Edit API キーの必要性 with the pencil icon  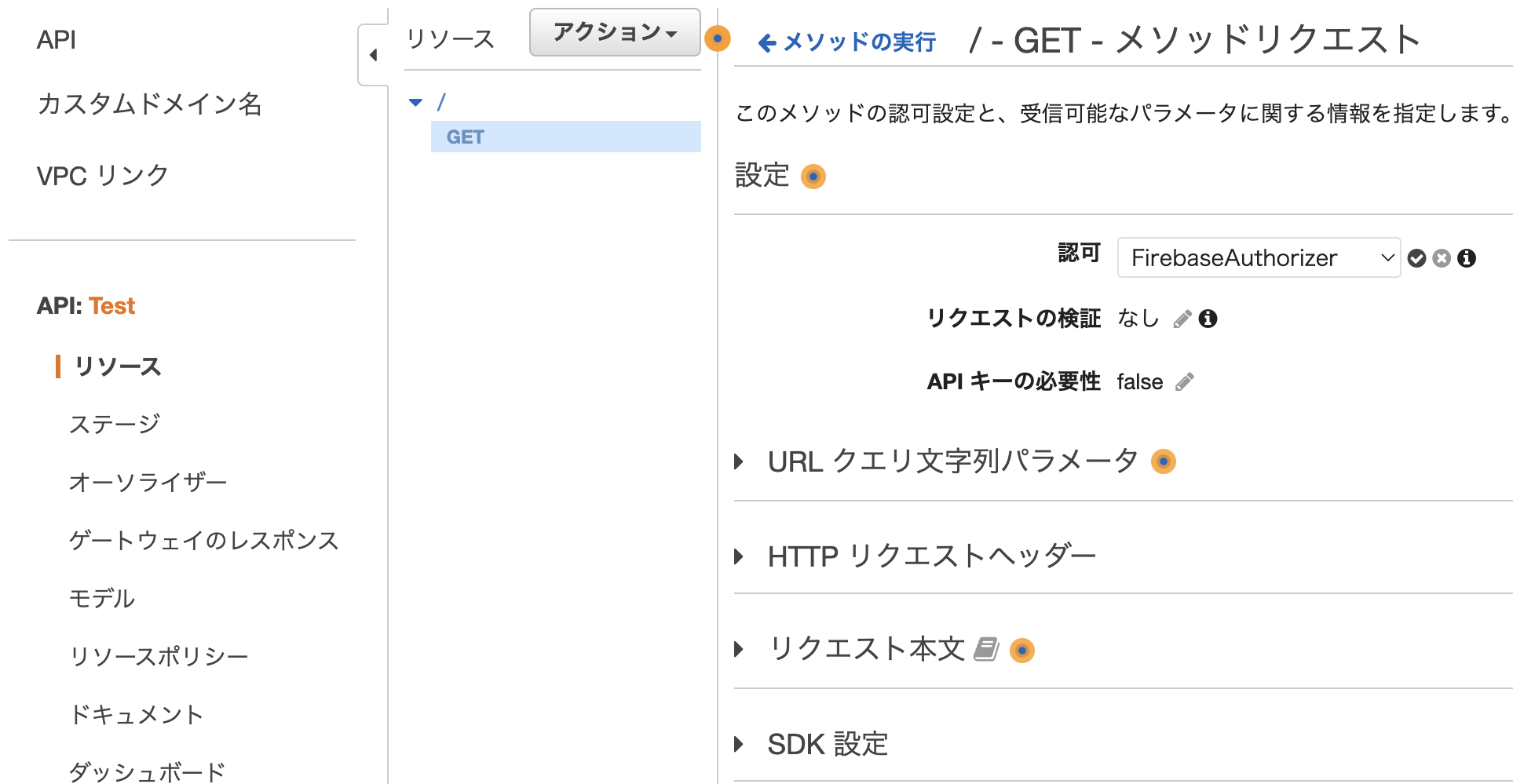[1185, 381]
